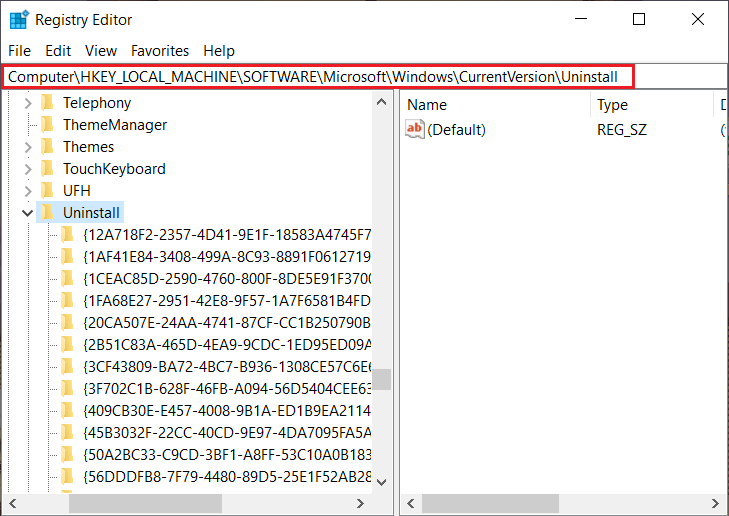Open the File menu
The height and width of the screenshot is (516, 729).
click(x=20, y=51)
